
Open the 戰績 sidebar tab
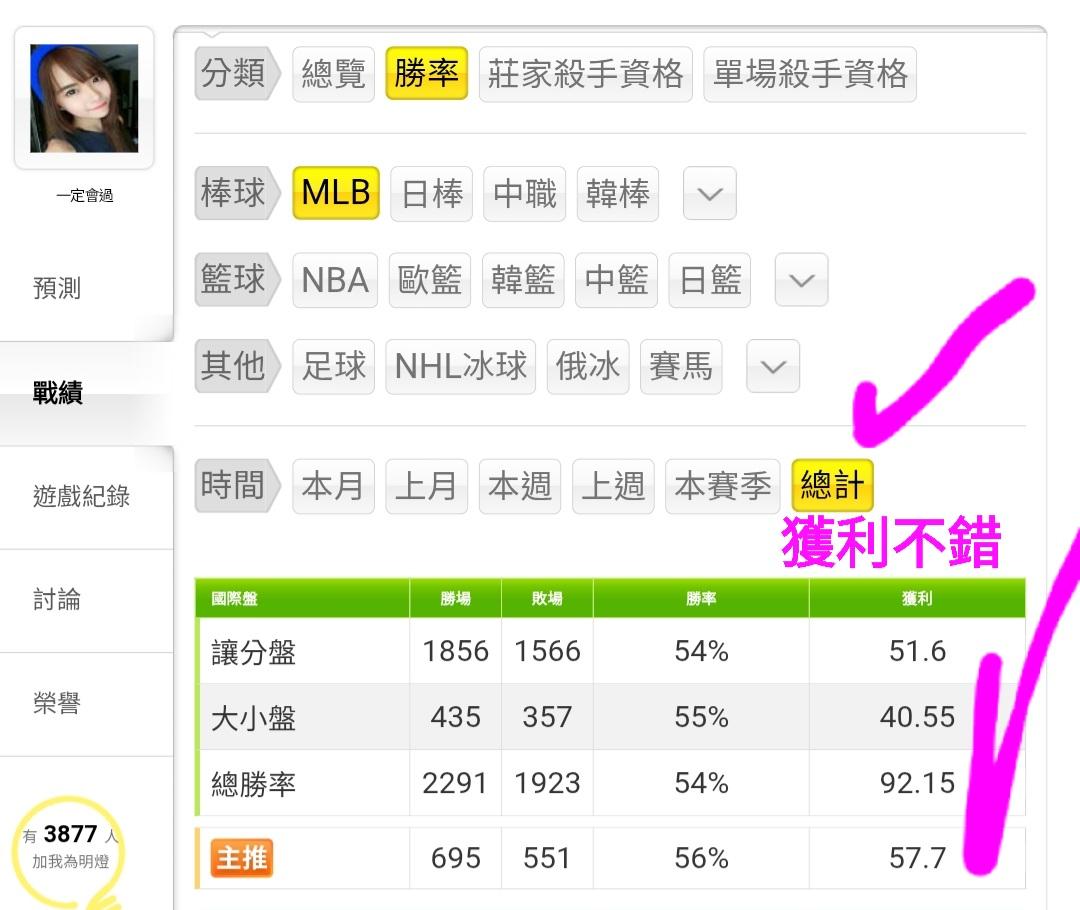[x=58, y=393]
